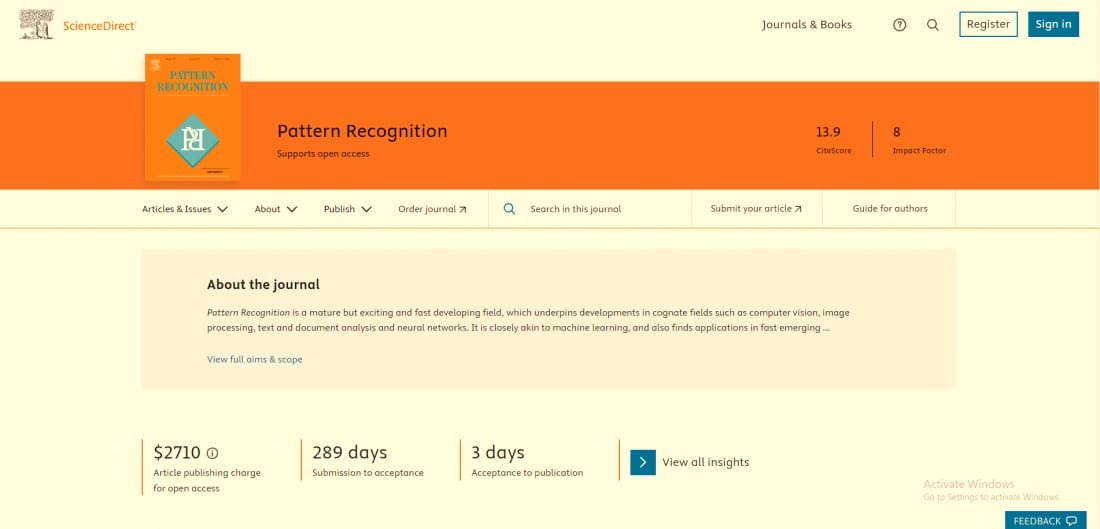Open the Order journal external link
1100x529 pixels.
432,208
